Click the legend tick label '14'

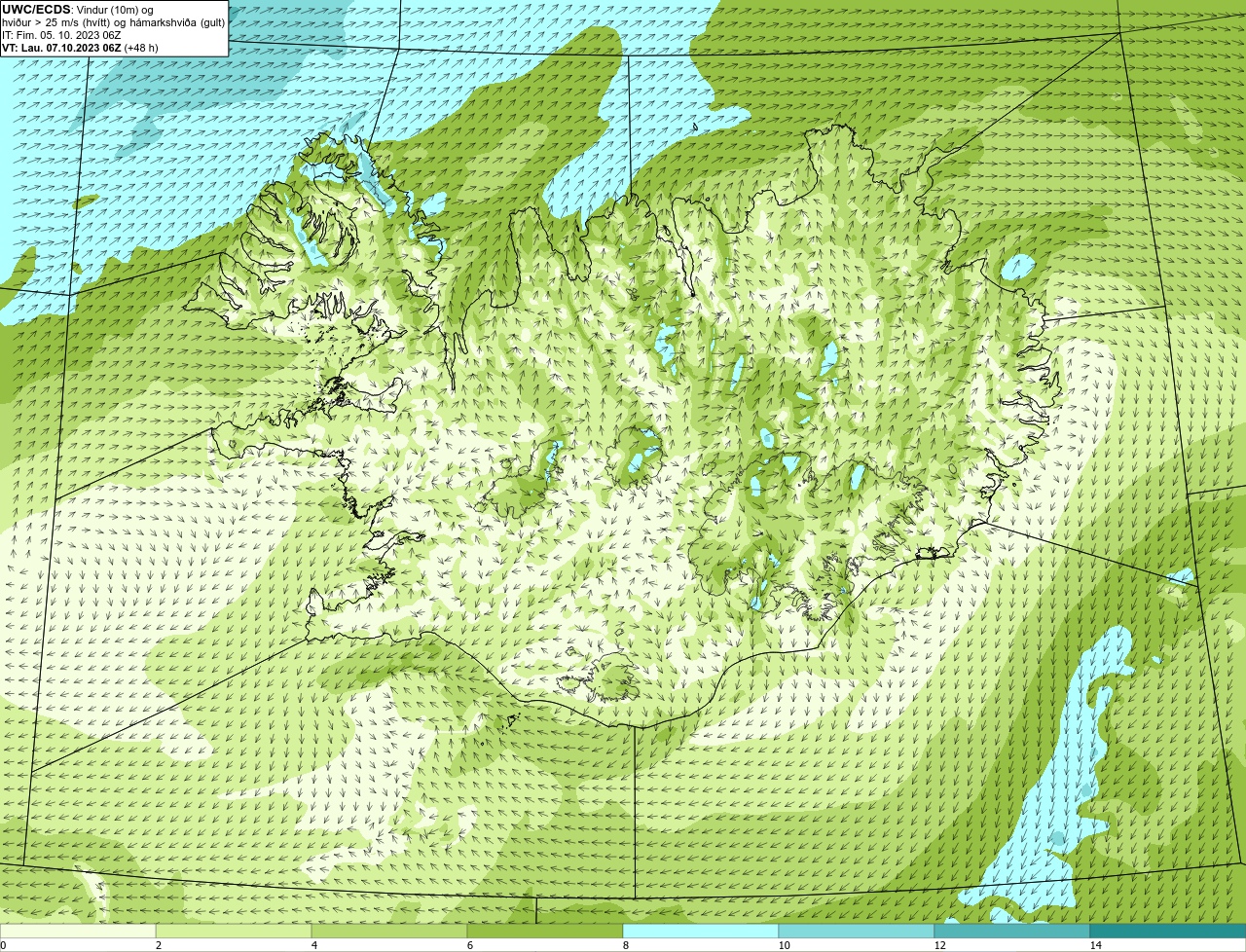[1095, 945]
